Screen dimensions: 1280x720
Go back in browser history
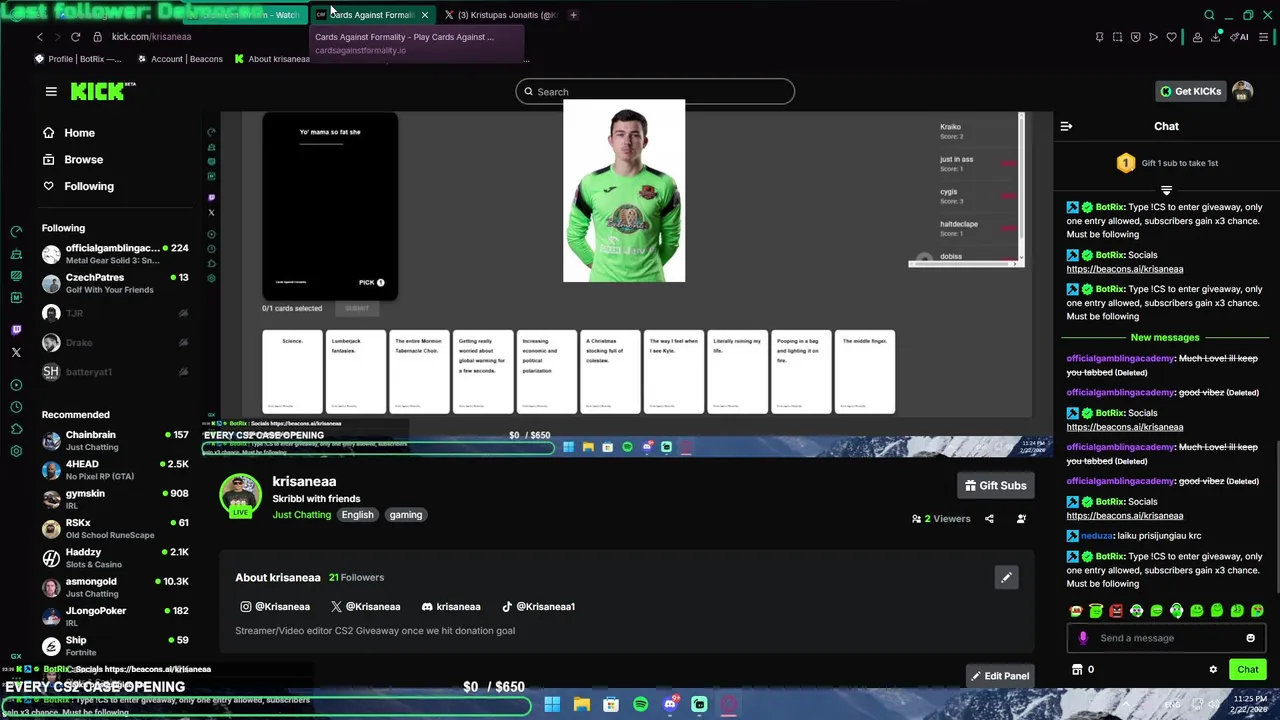pyautogui.click(x=39, y=37)
